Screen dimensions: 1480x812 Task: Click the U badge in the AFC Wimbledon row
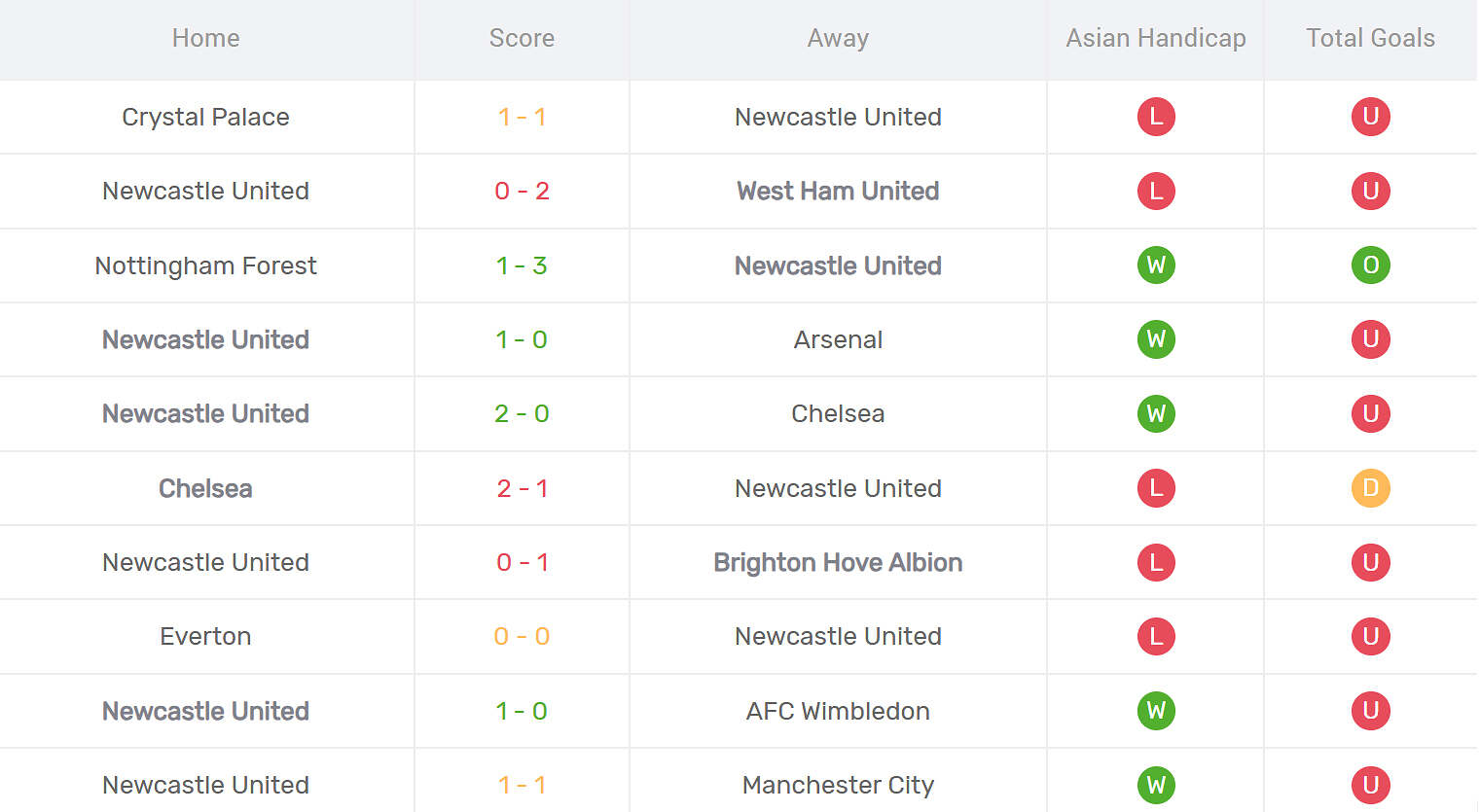point(1371,711)
